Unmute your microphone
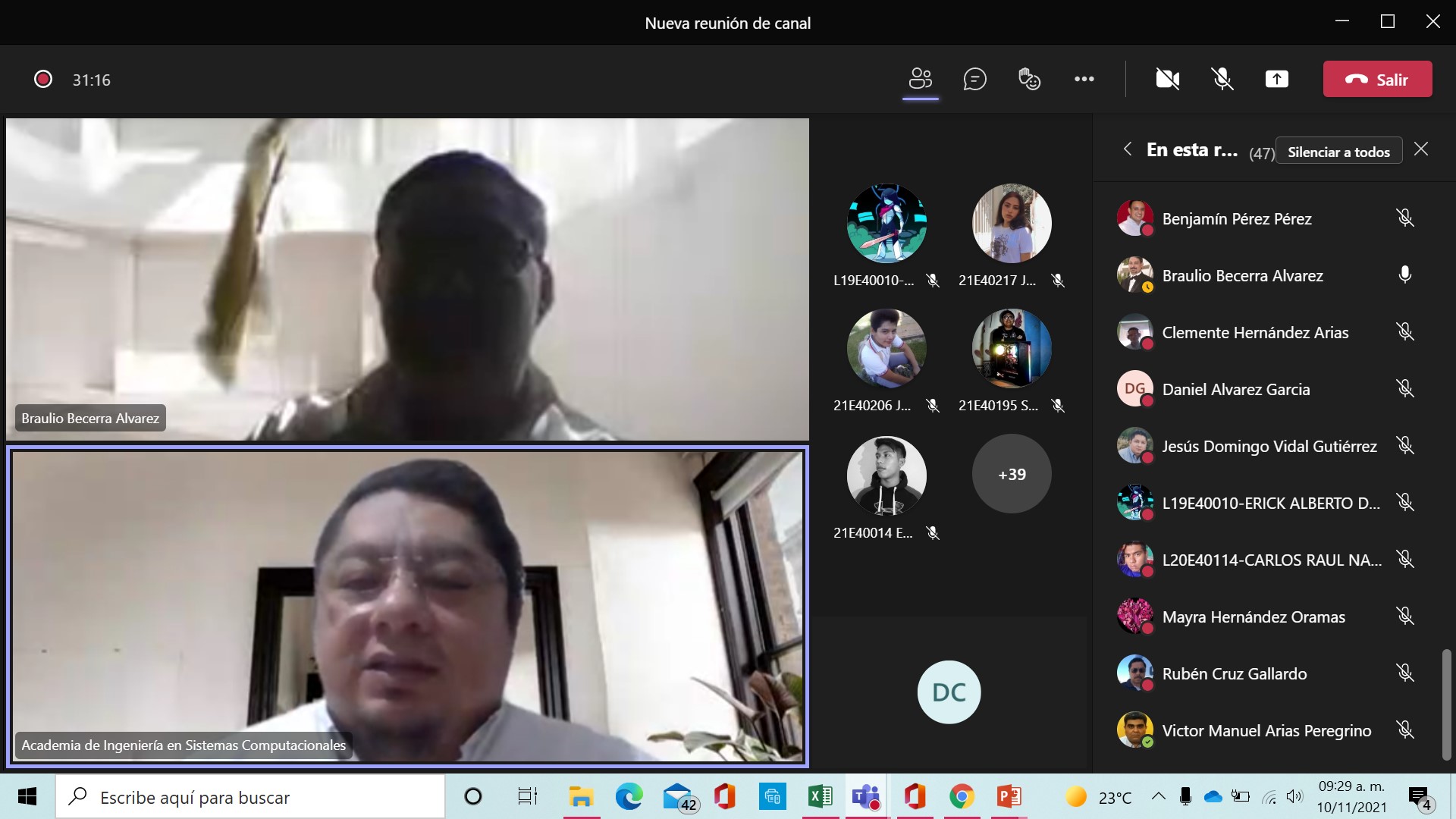 (1222, 79)
